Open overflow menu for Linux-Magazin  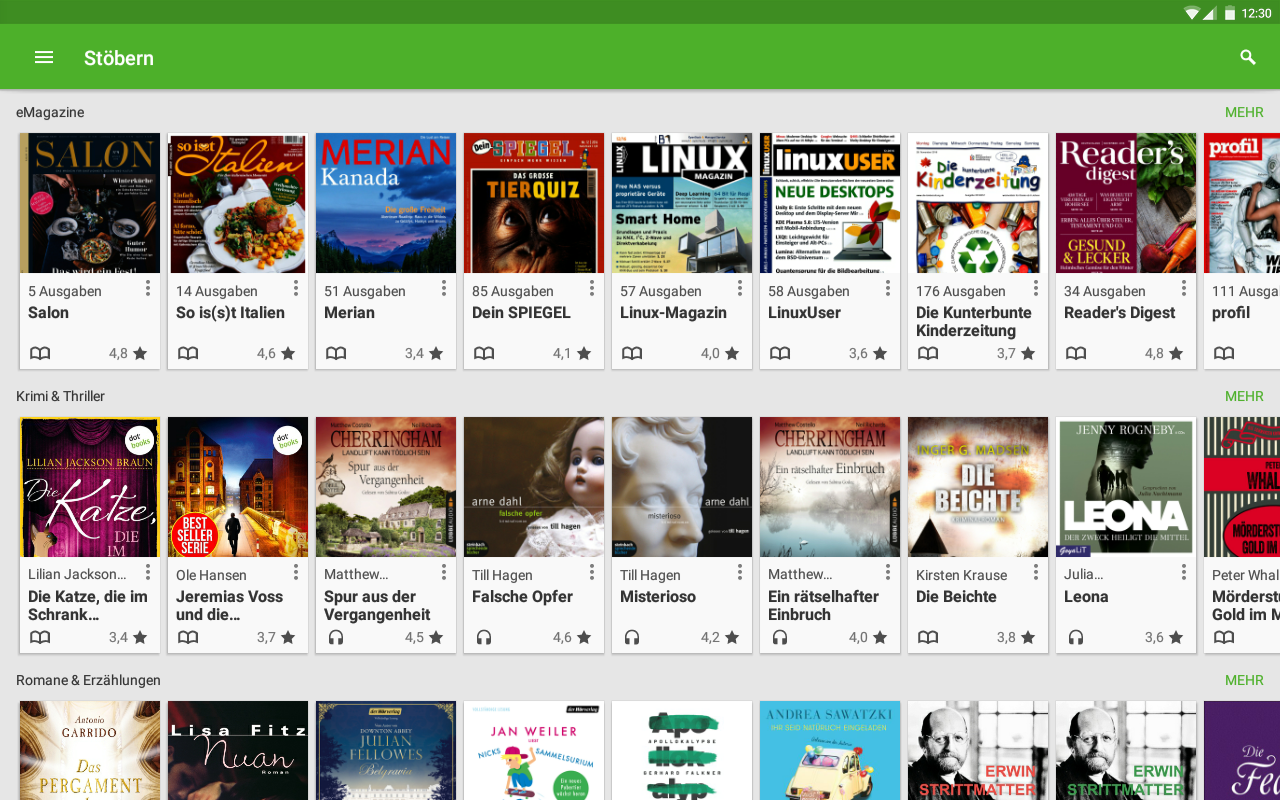click(x=740, y=288)
